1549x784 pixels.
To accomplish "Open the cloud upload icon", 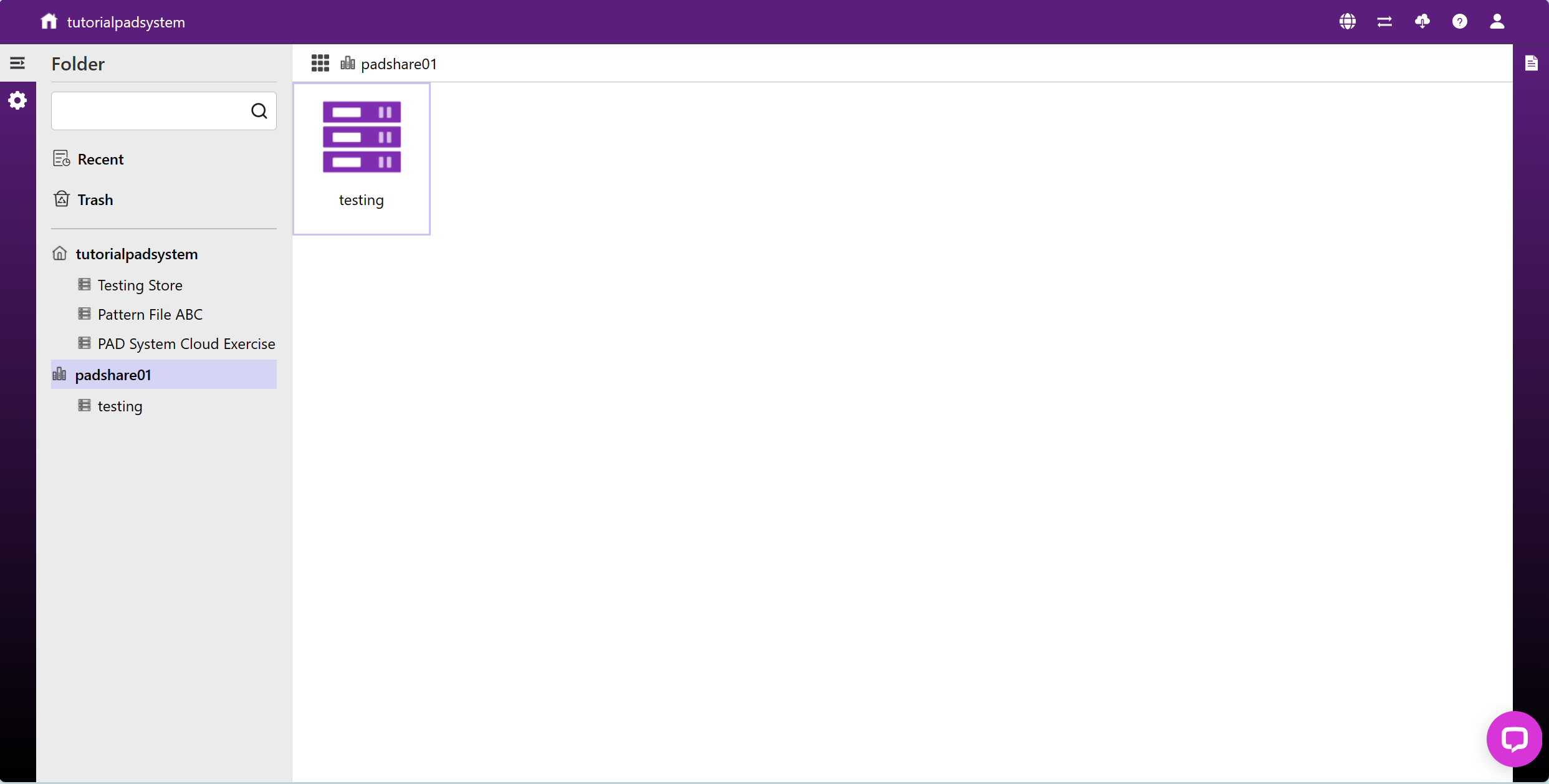I will [1422, 22].
